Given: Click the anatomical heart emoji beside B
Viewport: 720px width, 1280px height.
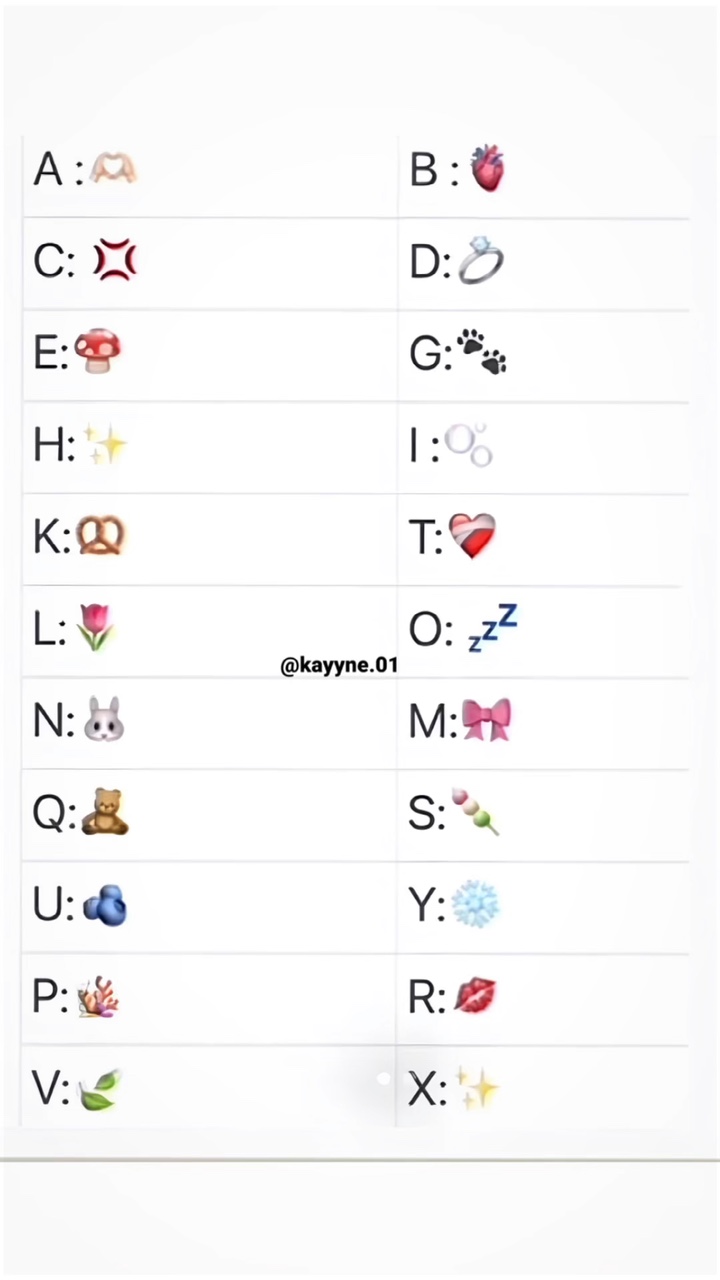Looking at the screenshot, I should [x=487, y=169].
